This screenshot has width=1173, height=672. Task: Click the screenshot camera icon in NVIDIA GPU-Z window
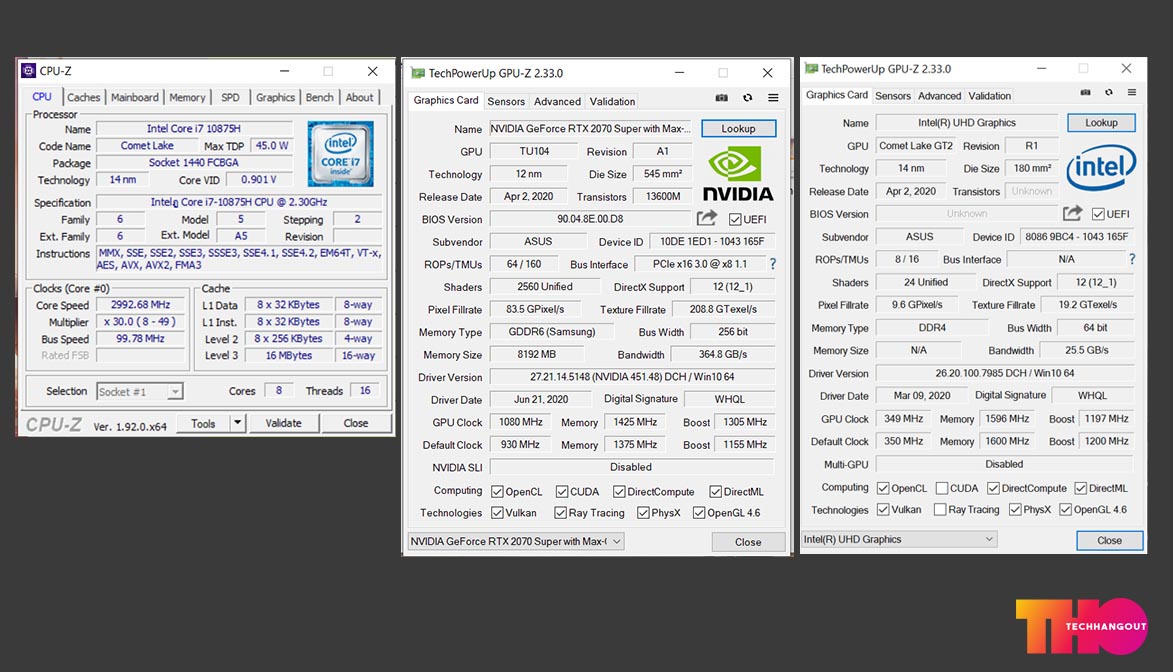pyautogui.click(x=721, y=98)
